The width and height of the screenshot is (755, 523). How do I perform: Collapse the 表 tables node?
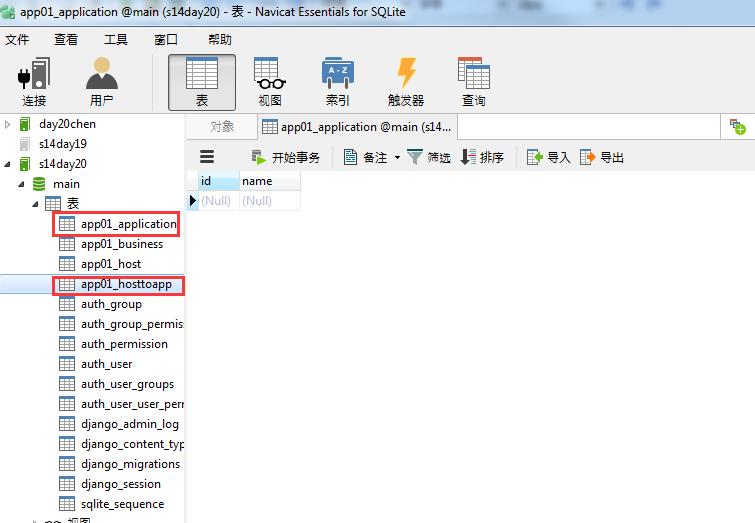35,204
